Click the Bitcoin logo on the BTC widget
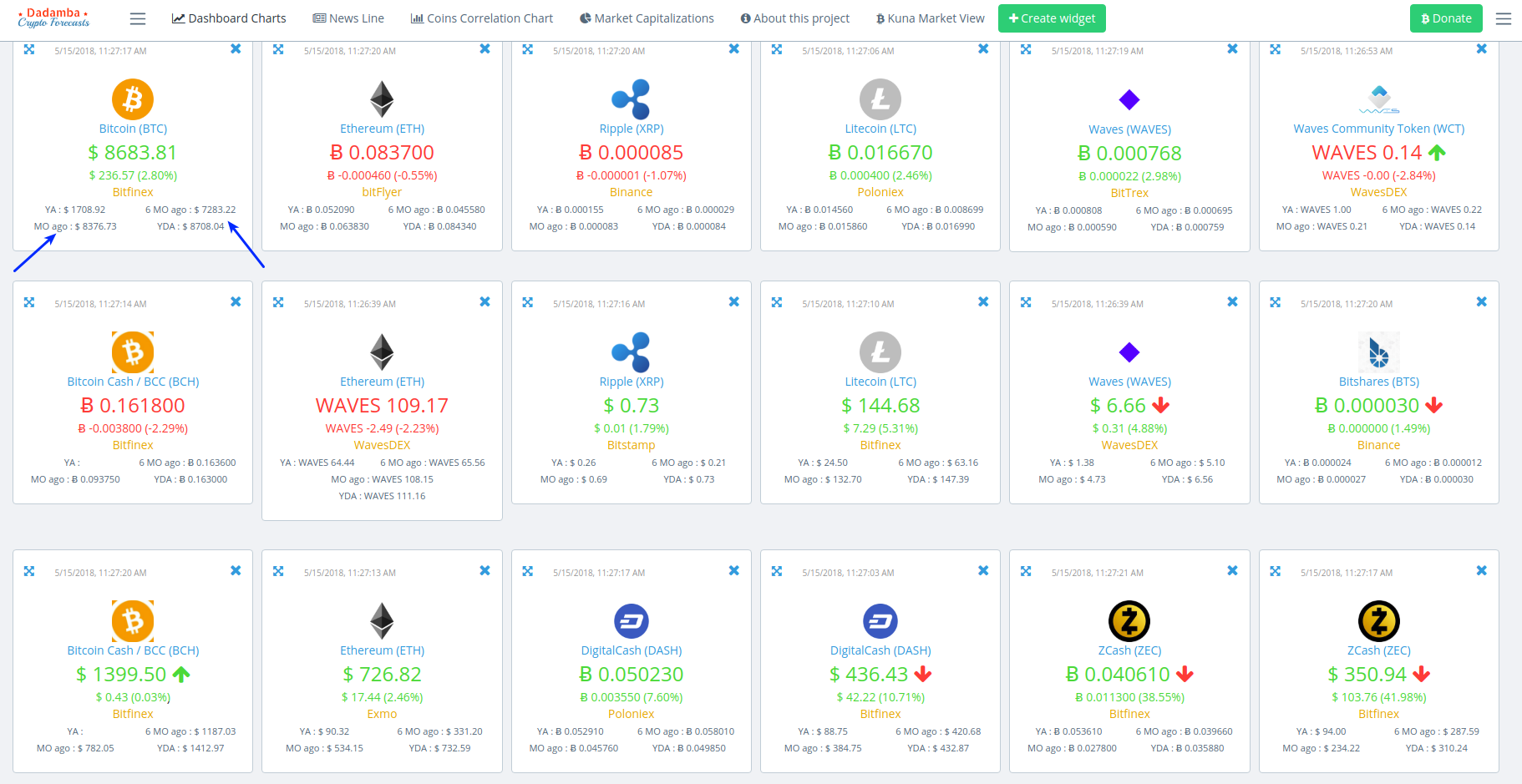 pos(132,99)
